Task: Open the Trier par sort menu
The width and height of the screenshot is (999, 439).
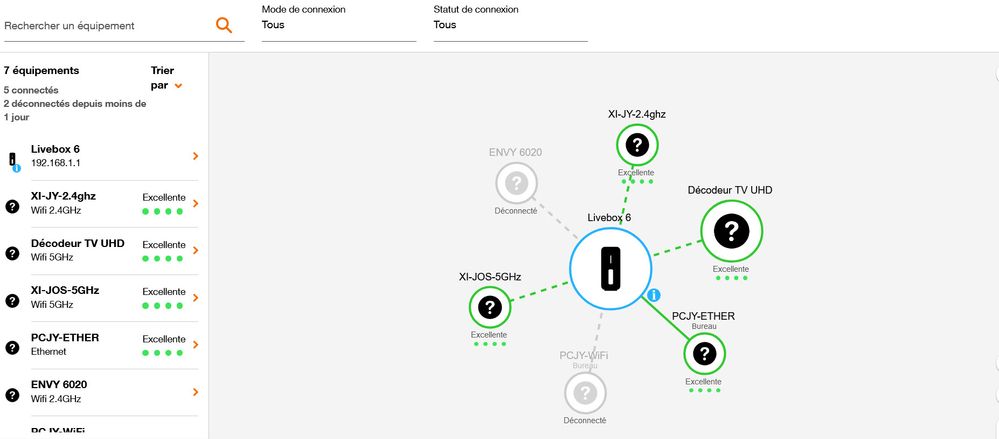Action: tap(166, 78)
